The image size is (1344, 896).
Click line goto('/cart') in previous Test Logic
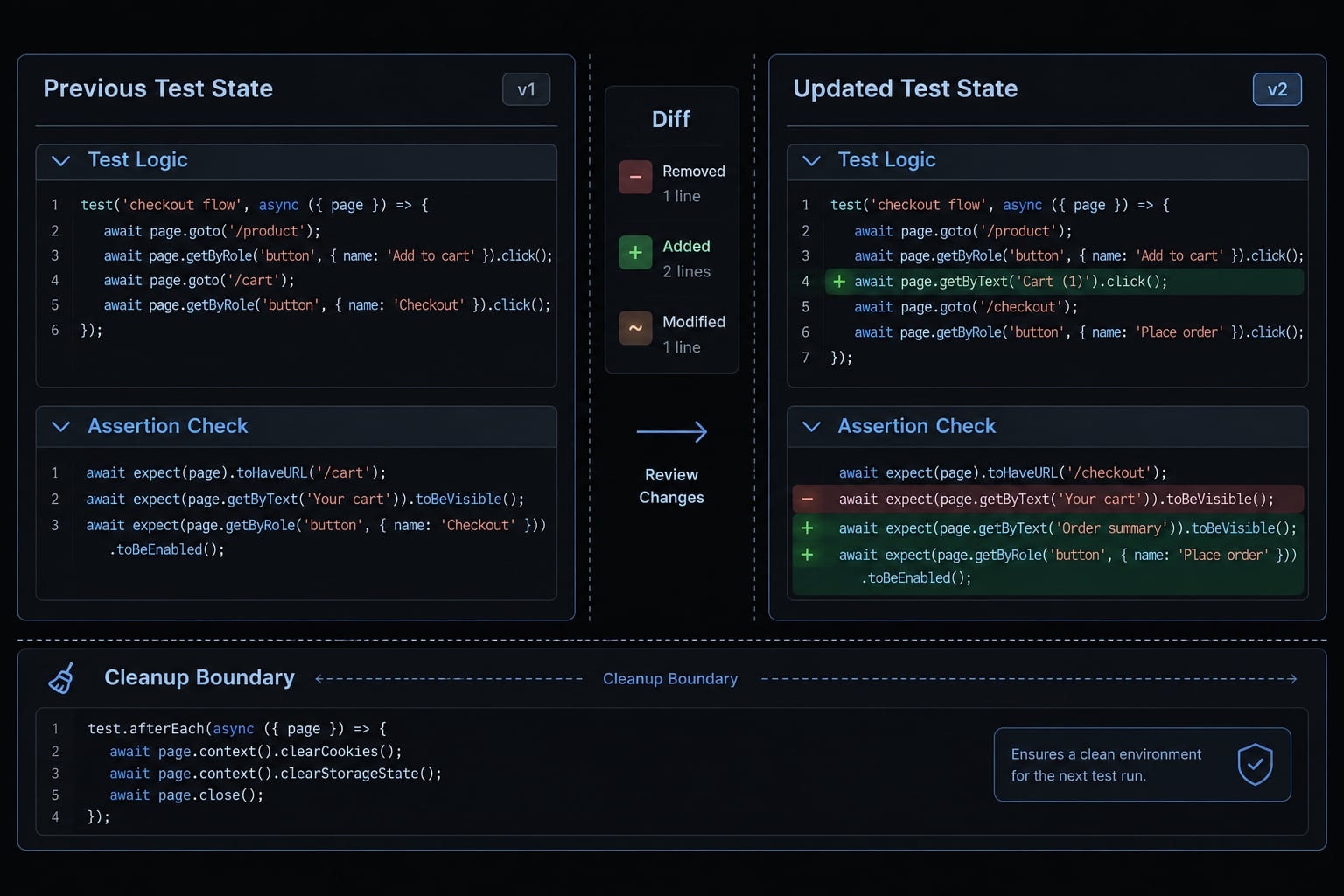click(x=199, y=280)
